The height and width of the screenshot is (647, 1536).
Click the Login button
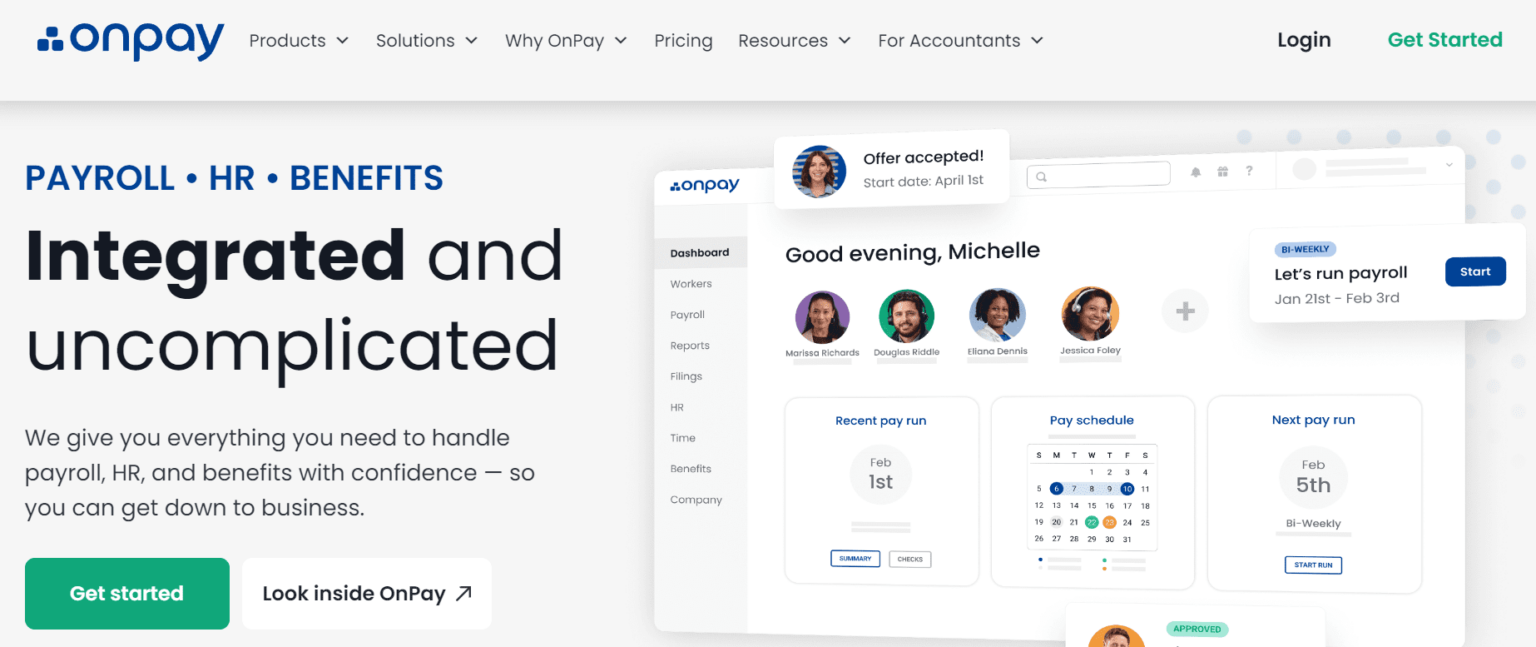[x=1303, y=40]
